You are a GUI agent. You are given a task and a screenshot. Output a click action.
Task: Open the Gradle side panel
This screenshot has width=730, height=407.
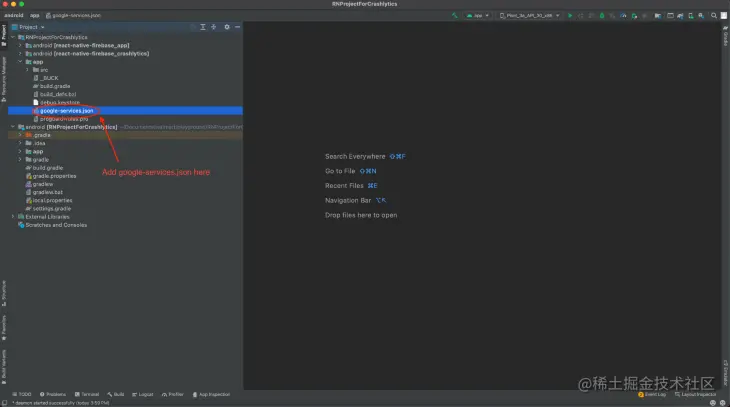(725, 35)
